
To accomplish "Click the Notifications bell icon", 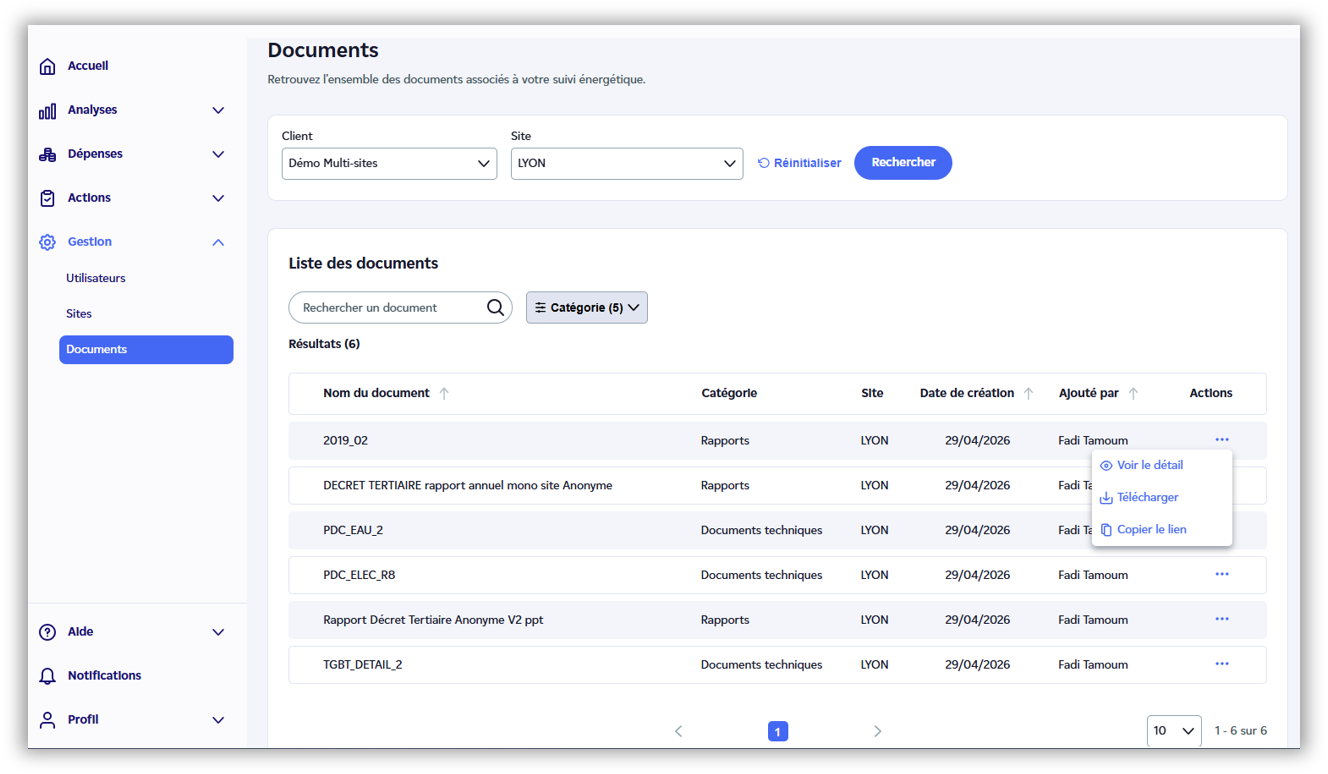I will tap(47, 676).
